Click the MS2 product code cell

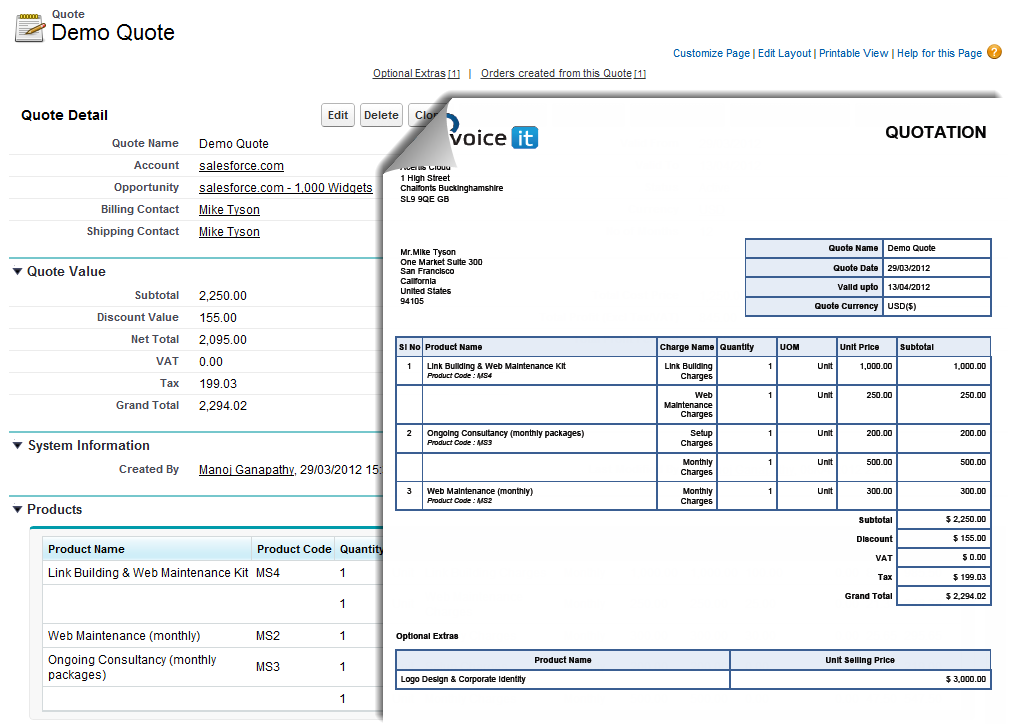[x=267, y=636]
